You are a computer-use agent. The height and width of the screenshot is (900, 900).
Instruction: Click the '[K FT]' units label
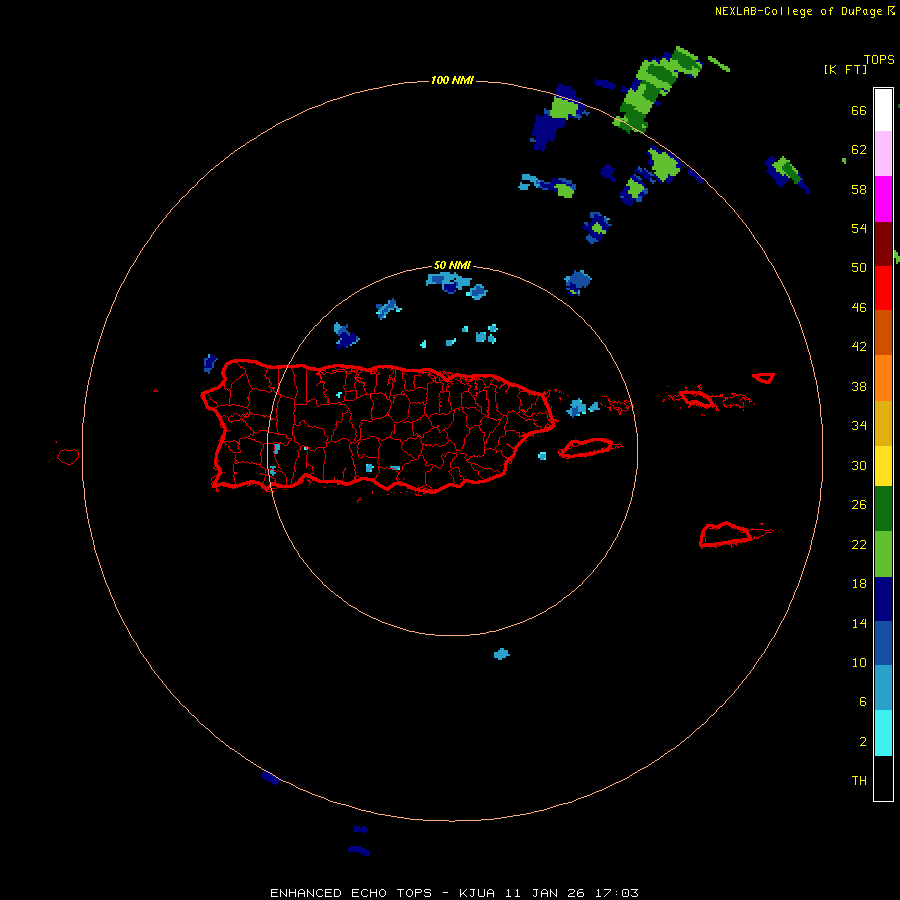tap(845, 69)
